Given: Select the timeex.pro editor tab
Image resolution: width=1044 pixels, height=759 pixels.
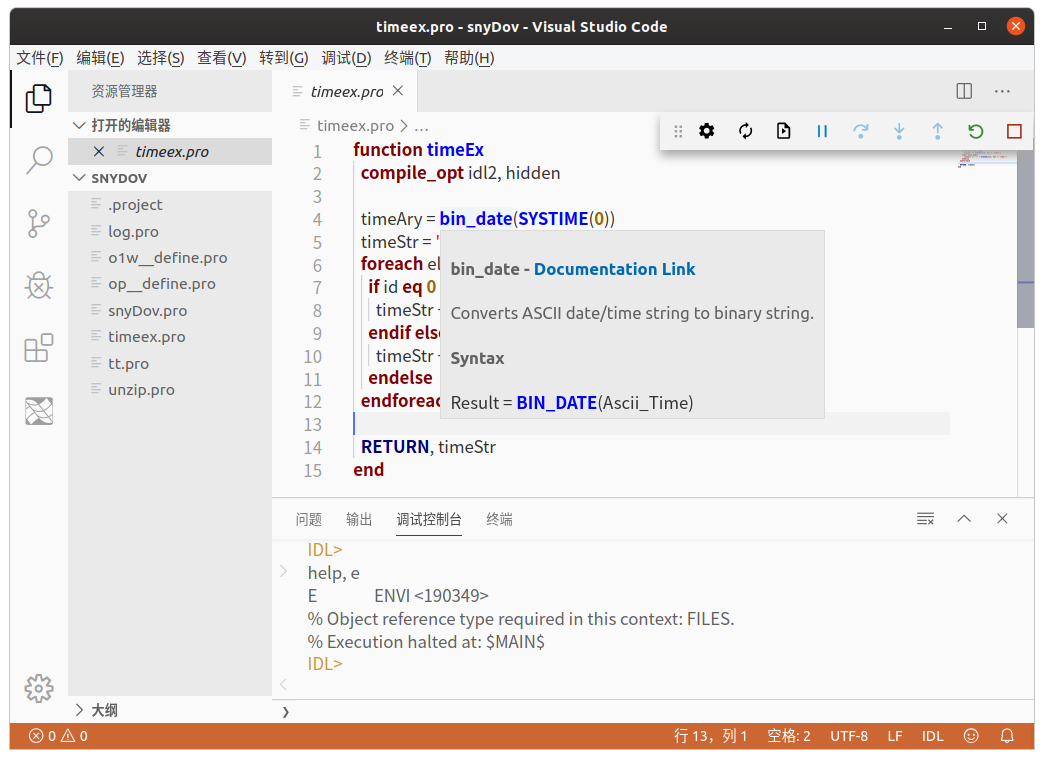Looking at the screenshot, I should 346,92.
